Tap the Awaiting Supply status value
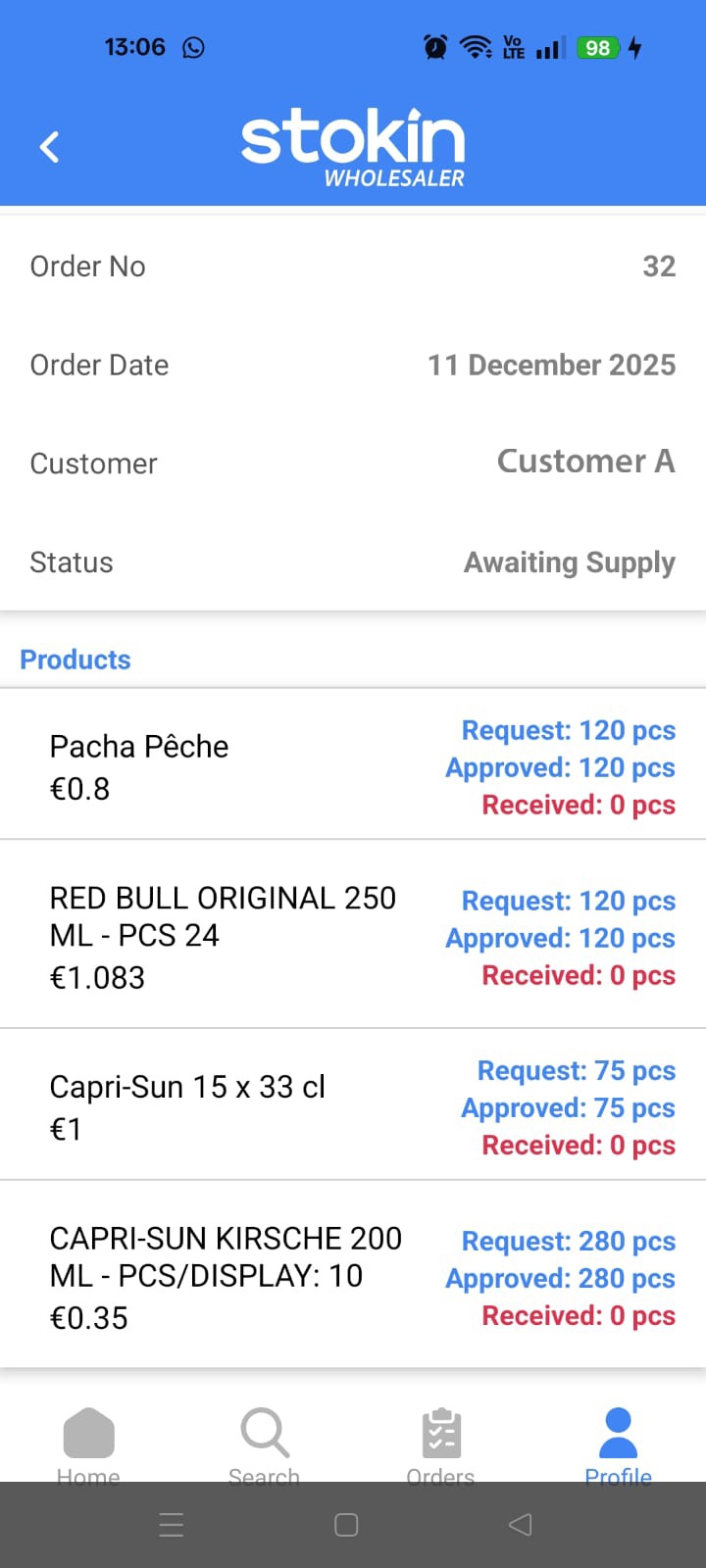 (569, 563)
